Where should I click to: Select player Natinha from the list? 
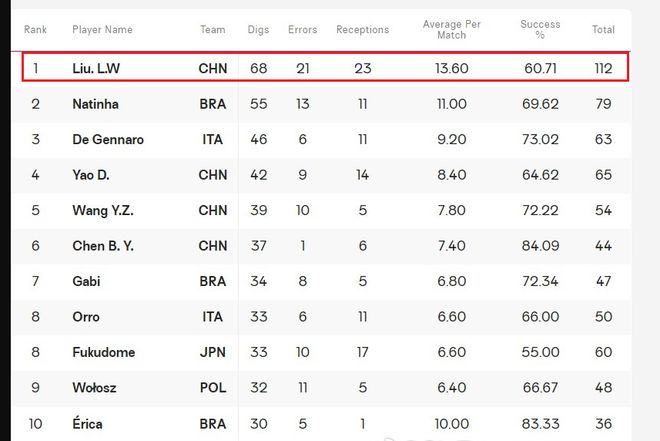(95, 104)
